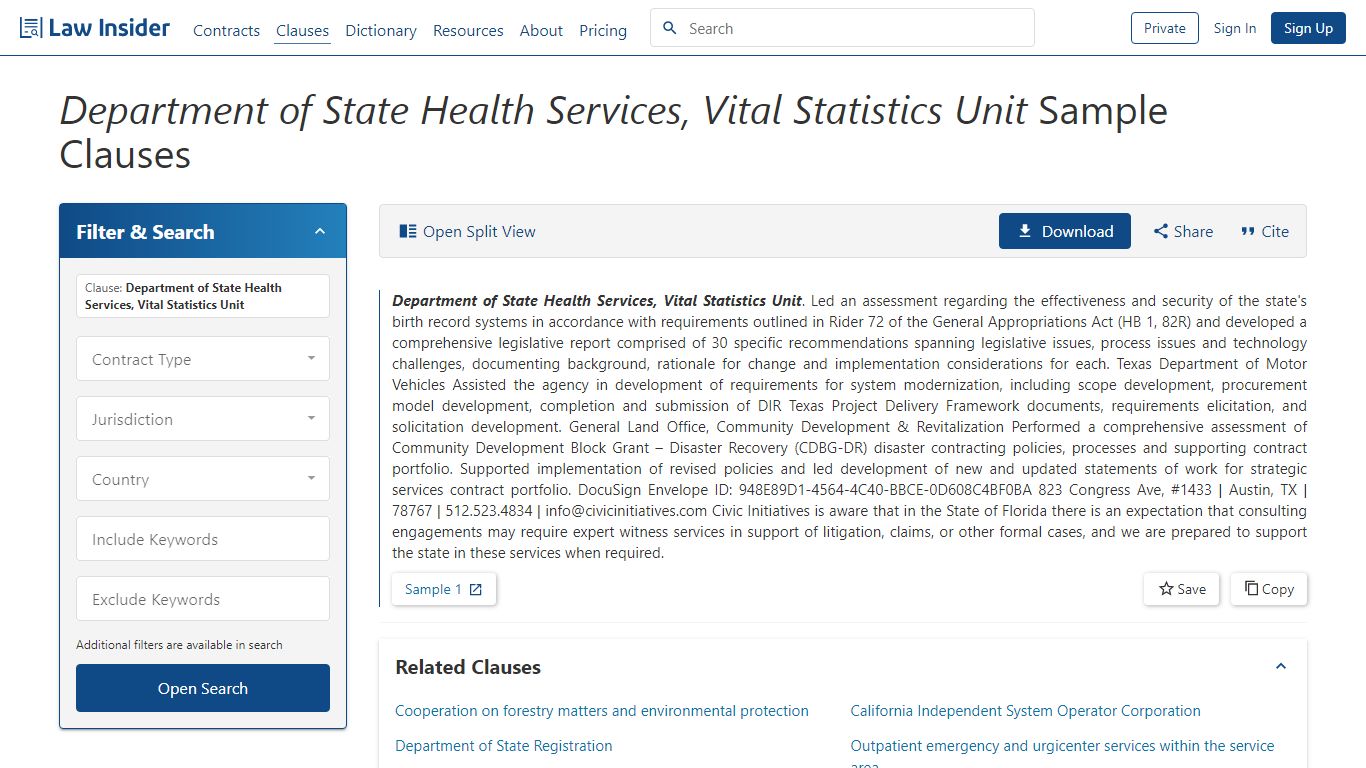This screenshot has height=768, width=1366.
Task: Click the Save label text
Action: tap(1191, 589)
